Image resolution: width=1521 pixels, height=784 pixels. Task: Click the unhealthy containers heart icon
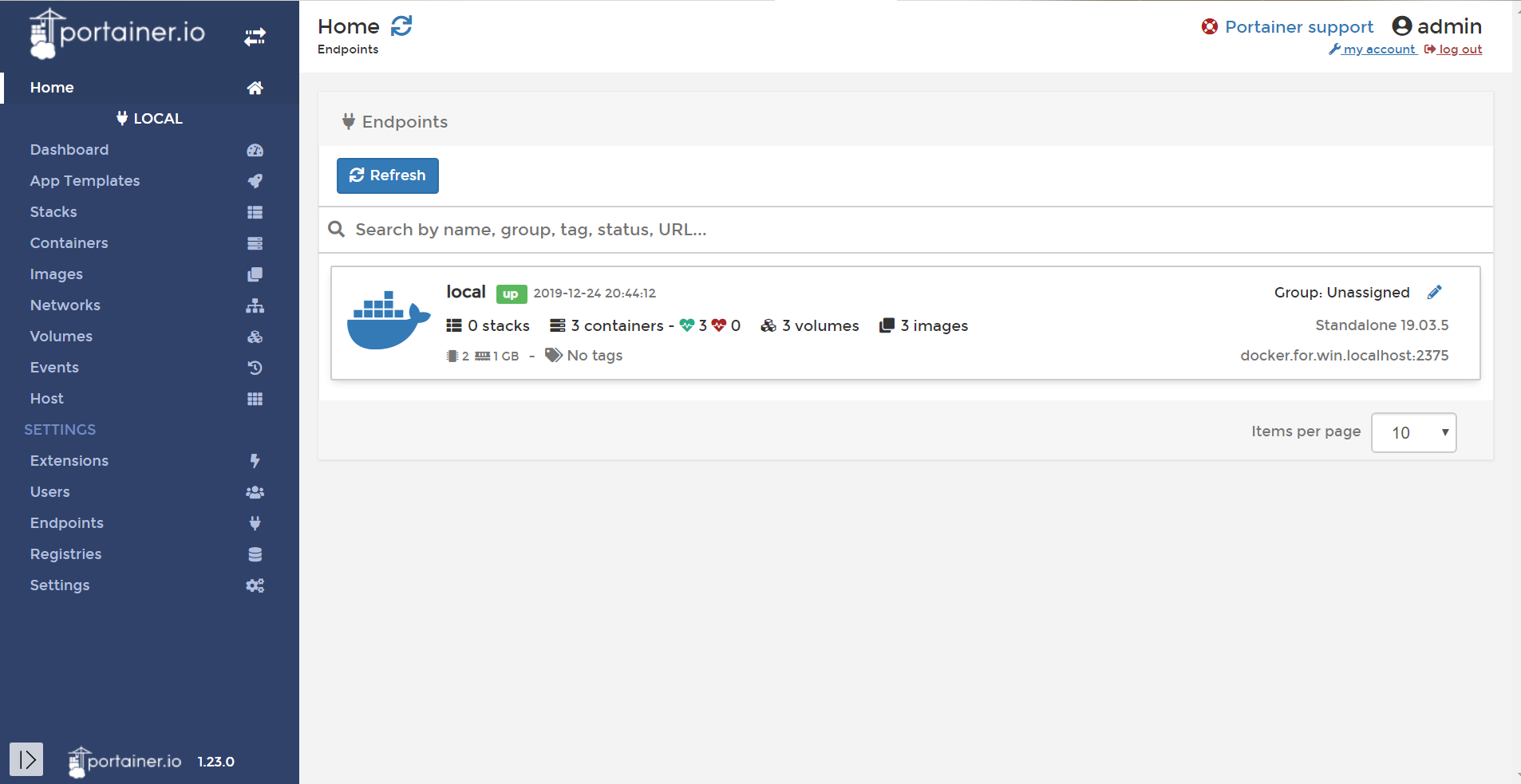click(x=719, y=325)
